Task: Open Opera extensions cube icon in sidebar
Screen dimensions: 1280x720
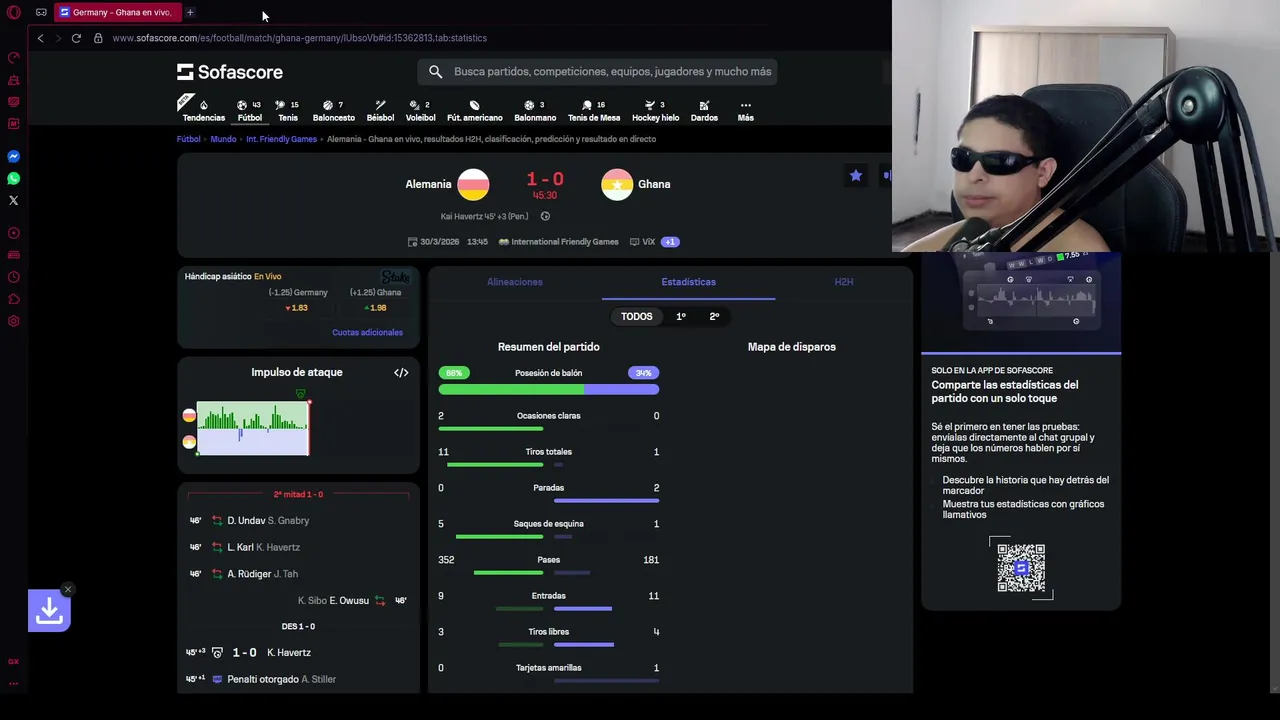Action: pos(14,299)
